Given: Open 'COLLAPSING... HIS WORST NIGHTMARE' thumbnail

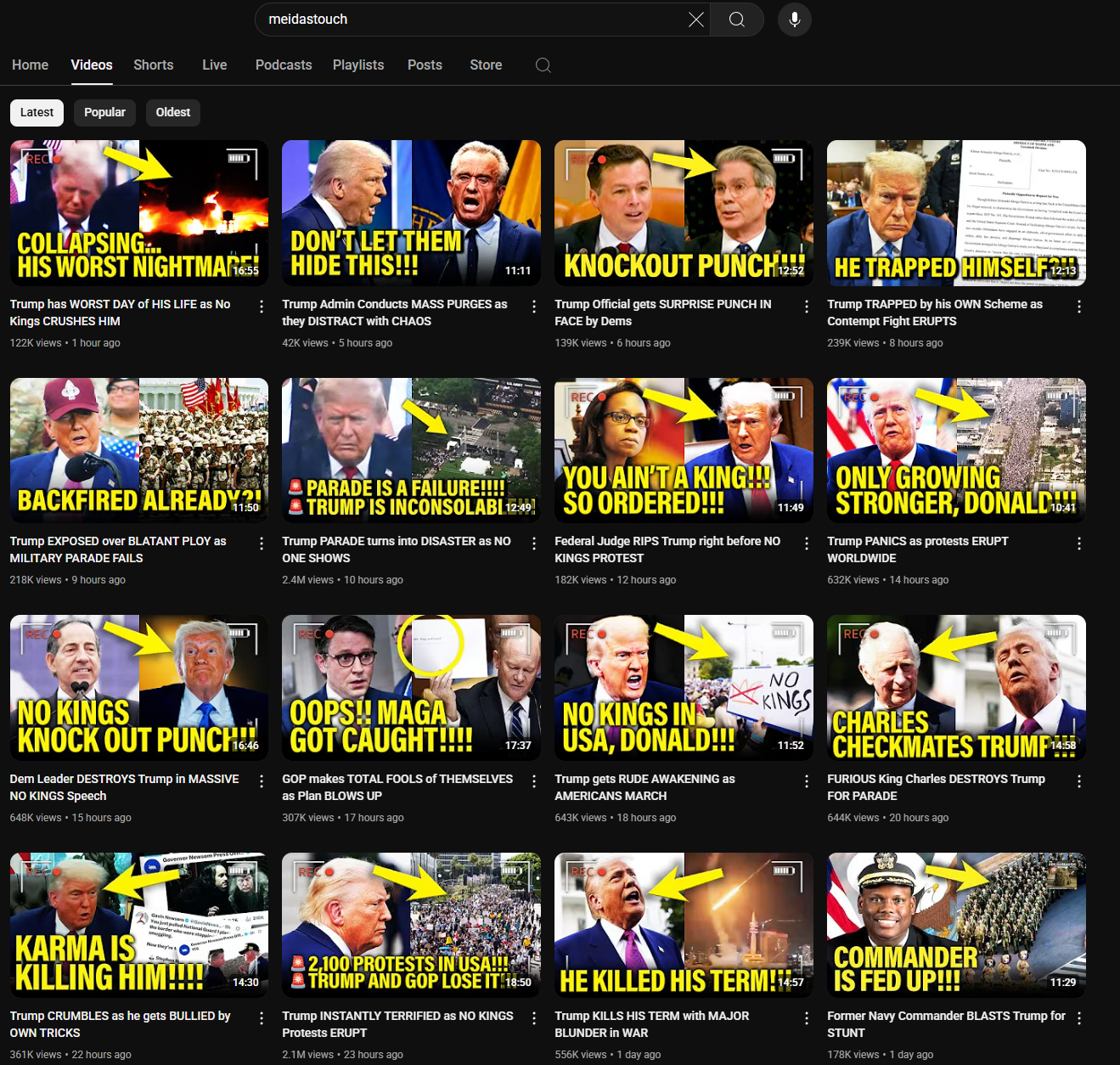Looking at the screenshot, I should click(139, 213).
